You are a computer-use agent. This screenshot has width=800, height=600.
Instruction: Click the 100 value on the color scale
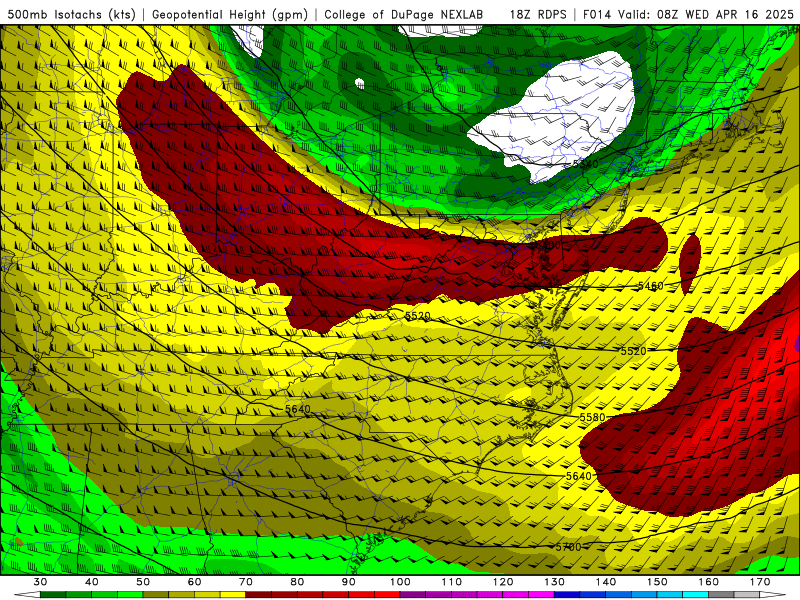point(401,582)
